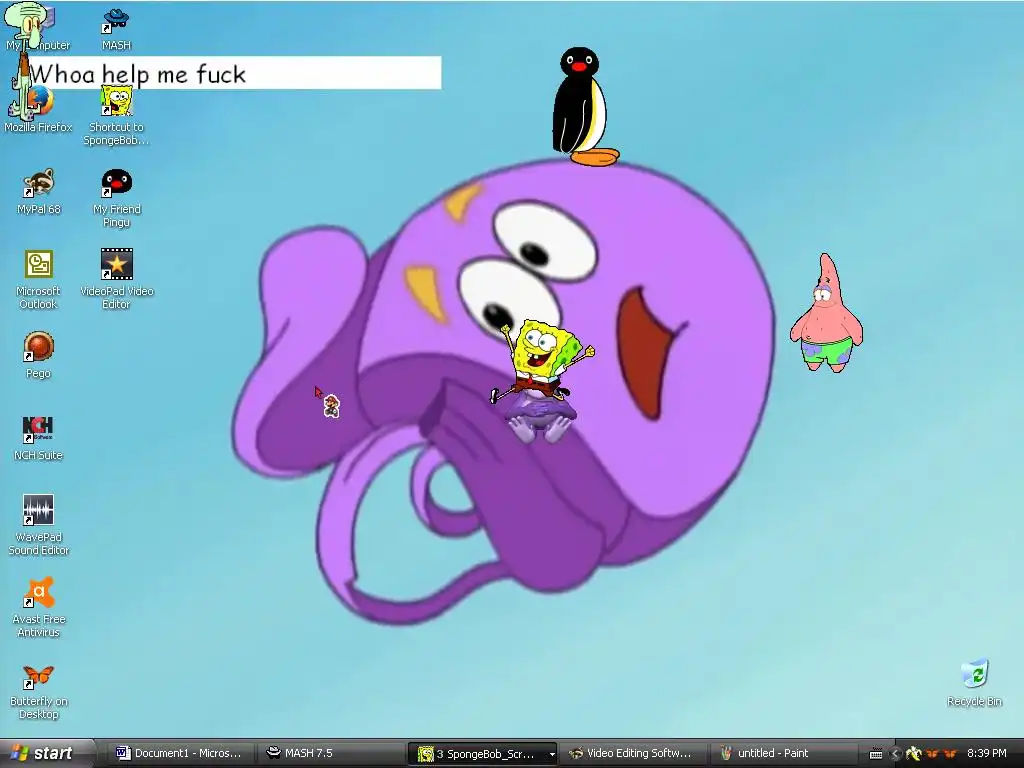Launch VideoPad Video Editor shortcut
Screen dimensions: 1024x768
[x=116, y=280]
